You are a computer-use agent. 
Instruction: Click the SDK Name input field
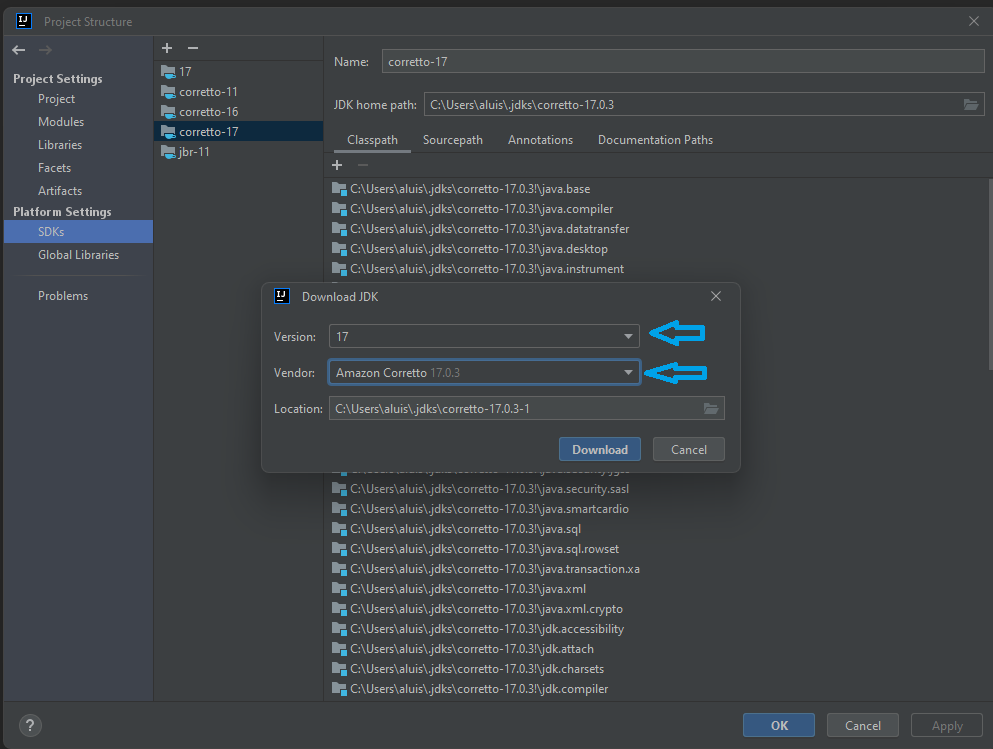point(683,61)
